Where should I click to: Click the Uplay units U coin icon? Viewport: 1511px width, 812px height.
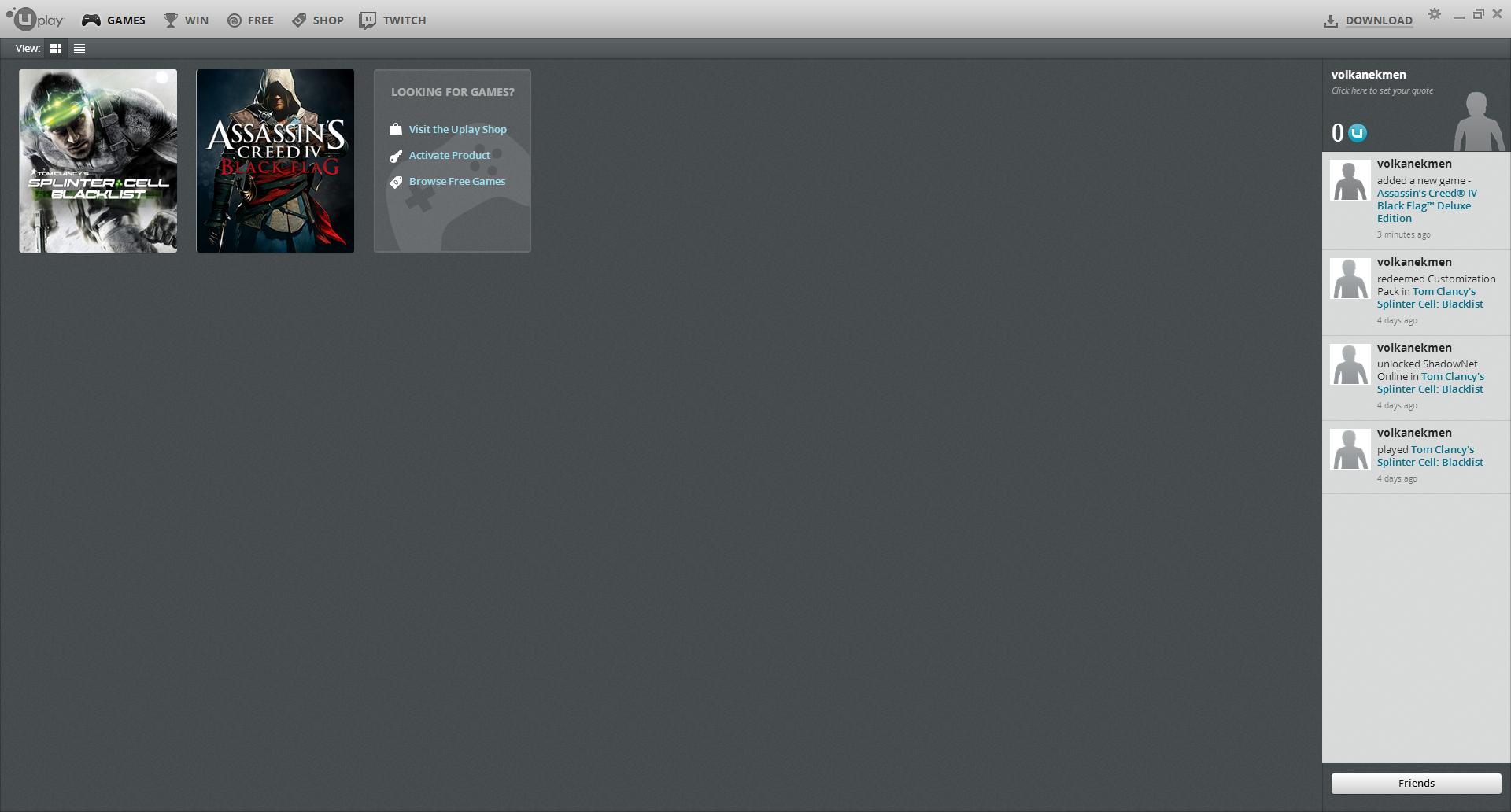[x=1358, y=133]
